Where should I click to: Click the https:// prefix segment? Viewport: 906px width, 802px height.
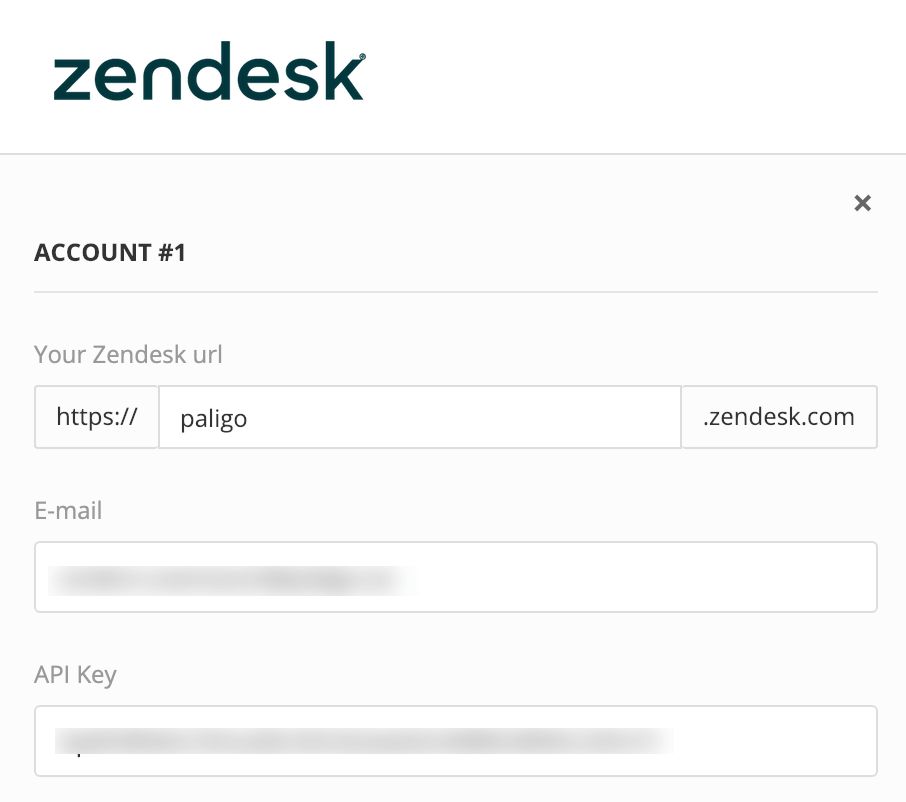click(x=96, y=417)
